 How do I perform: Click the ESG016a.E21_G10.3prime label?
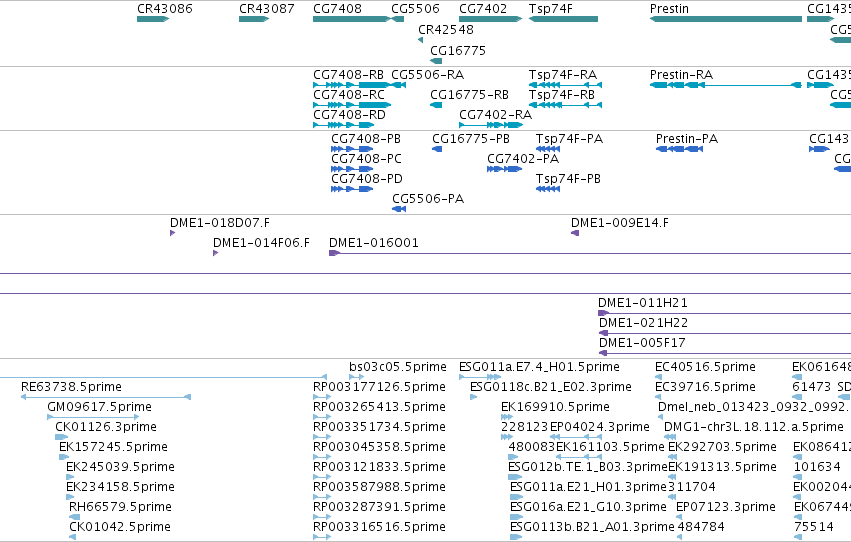coord(588,507)
